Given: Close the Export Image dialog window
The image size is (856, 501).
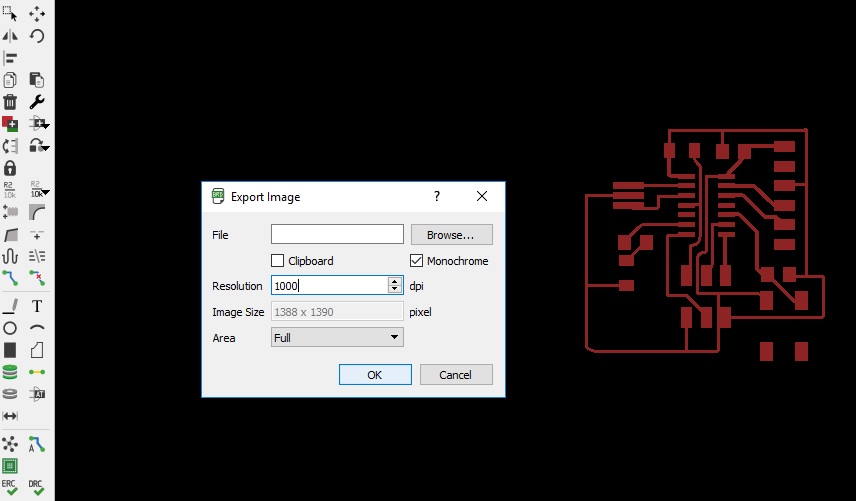Looking at the screenshot, I should [482, 196].
